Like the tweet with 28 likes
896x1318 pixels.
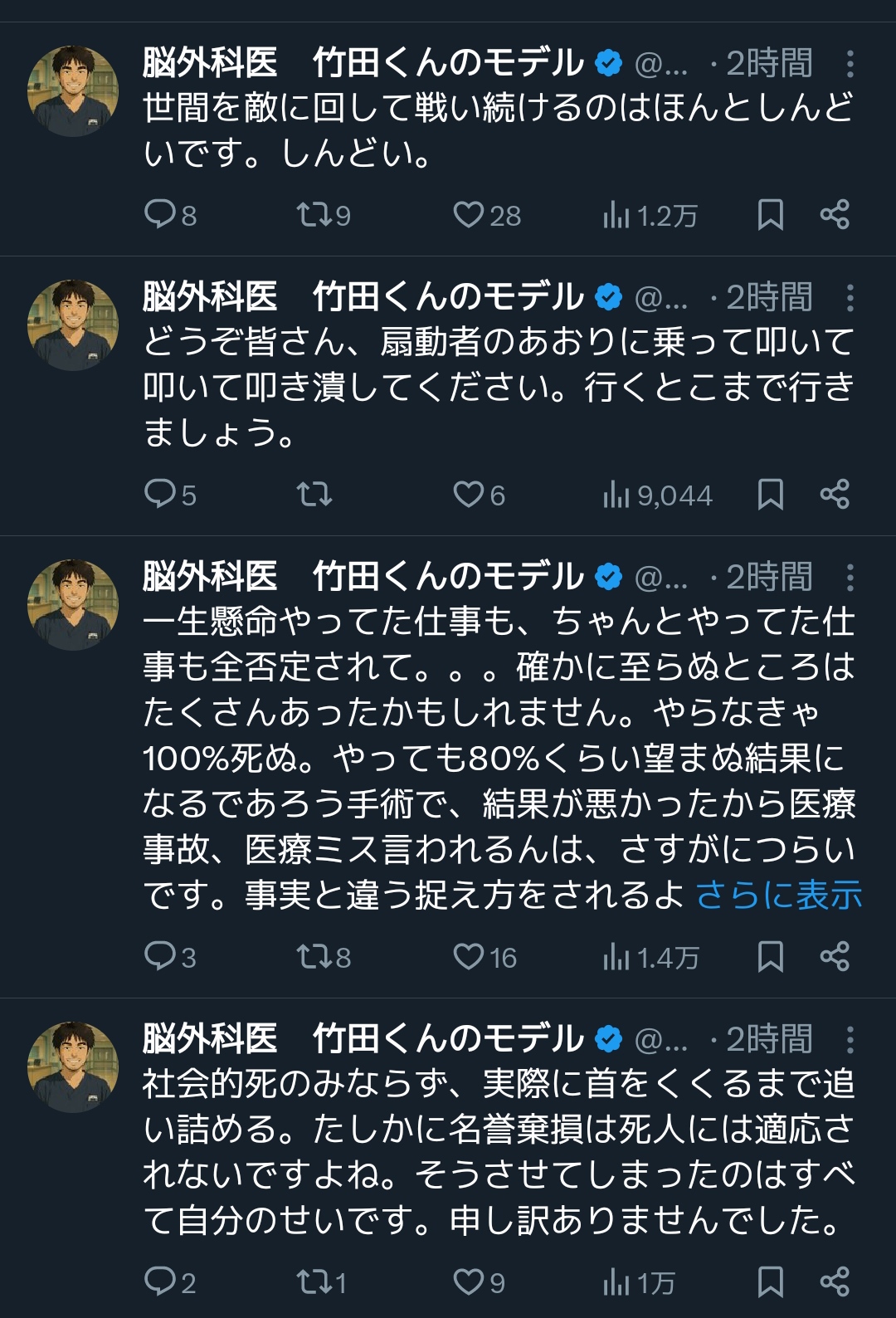pyautogui.click(x=468, y=214)
